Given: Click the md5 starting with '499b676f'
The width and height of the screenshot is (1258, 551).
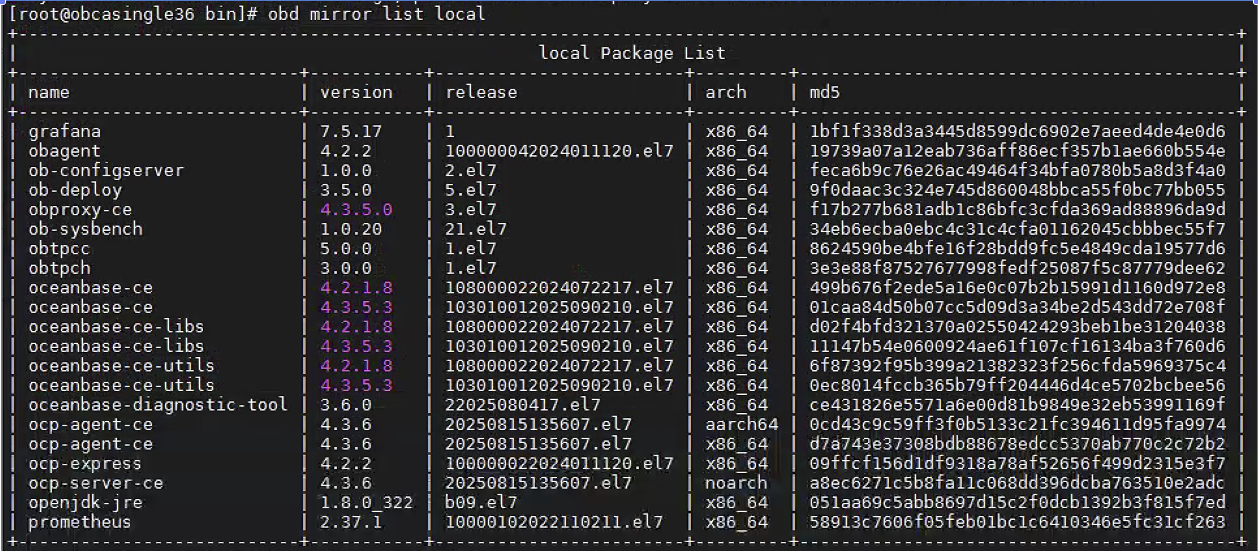Looking at the screenshot, I should pyautogui.click(x=1017, y=287).
